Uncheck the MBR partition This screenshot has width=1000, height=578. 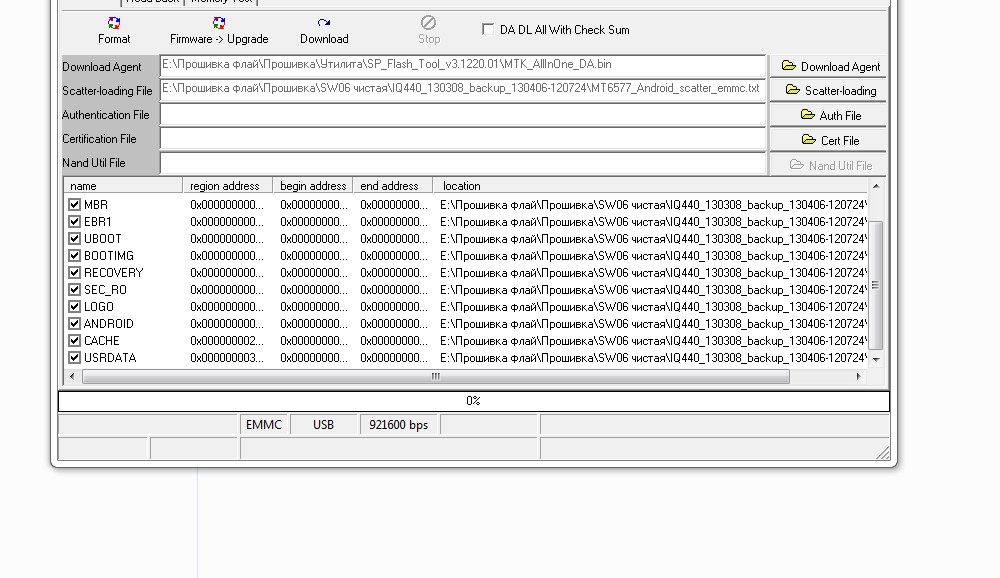pos(74,205)
